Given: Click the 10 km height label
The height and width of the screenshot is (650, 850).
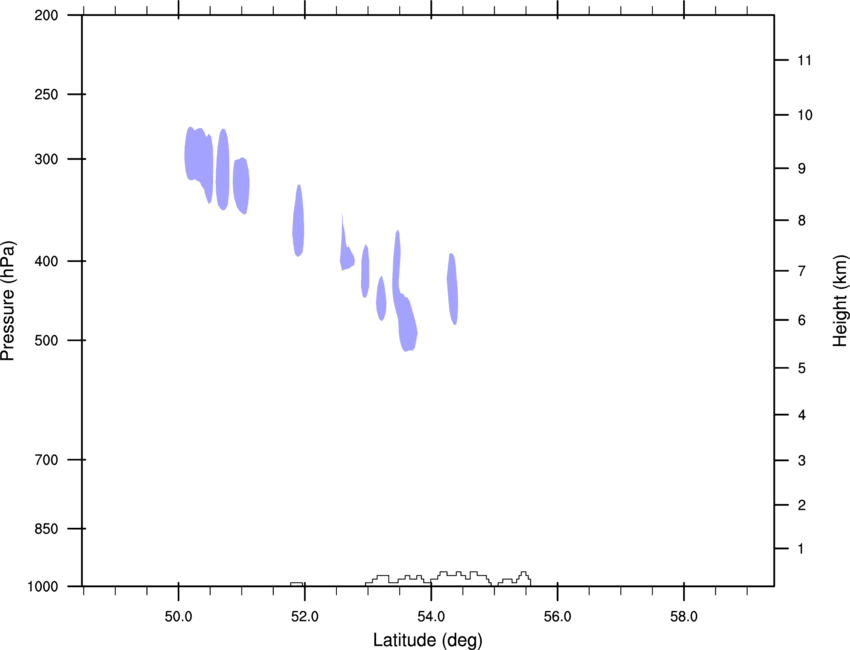Looking at the screenshot, I should pos(805,115).
